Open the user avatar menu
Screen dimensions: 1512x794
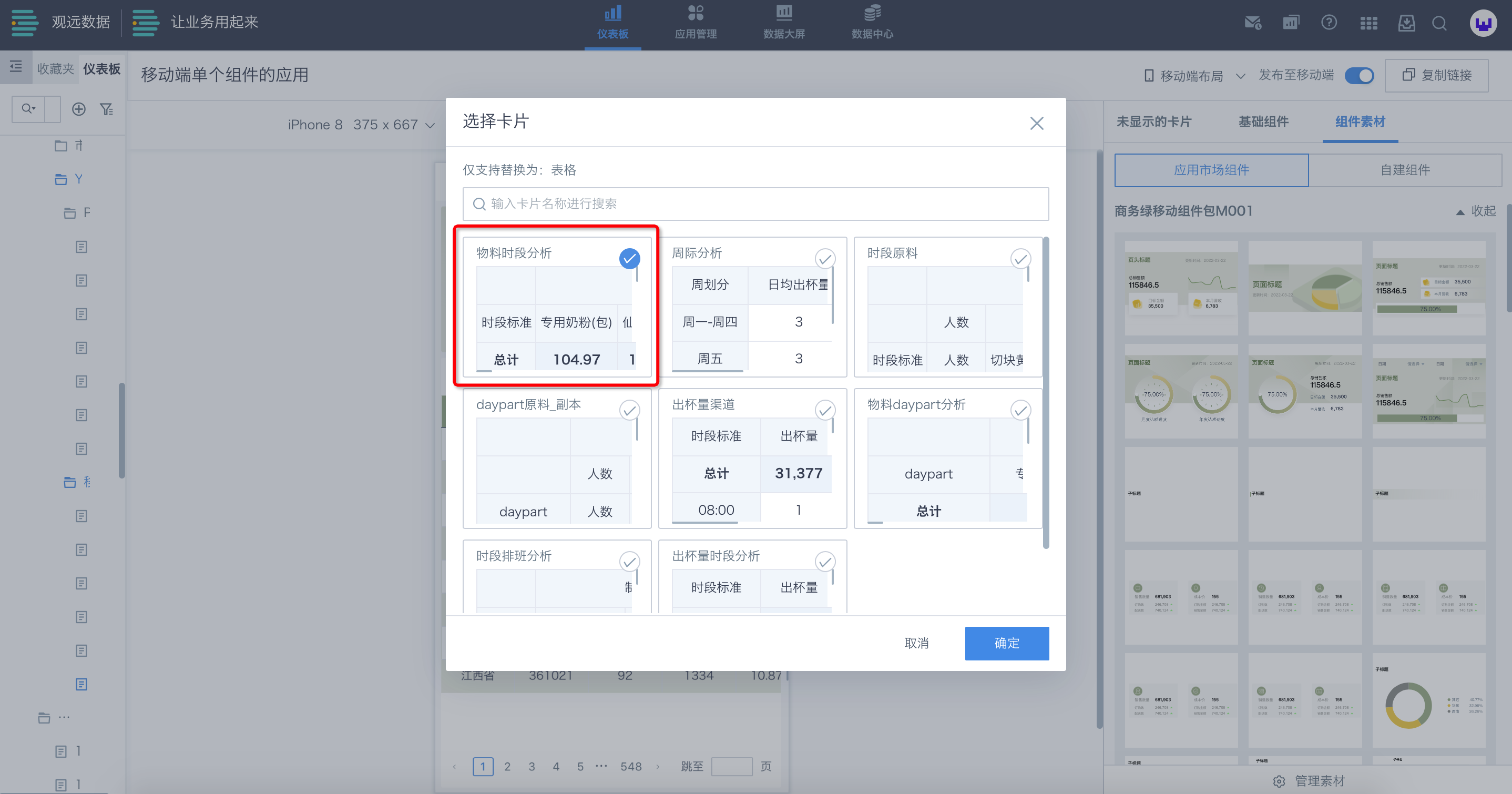click(x=1483, y=23)
